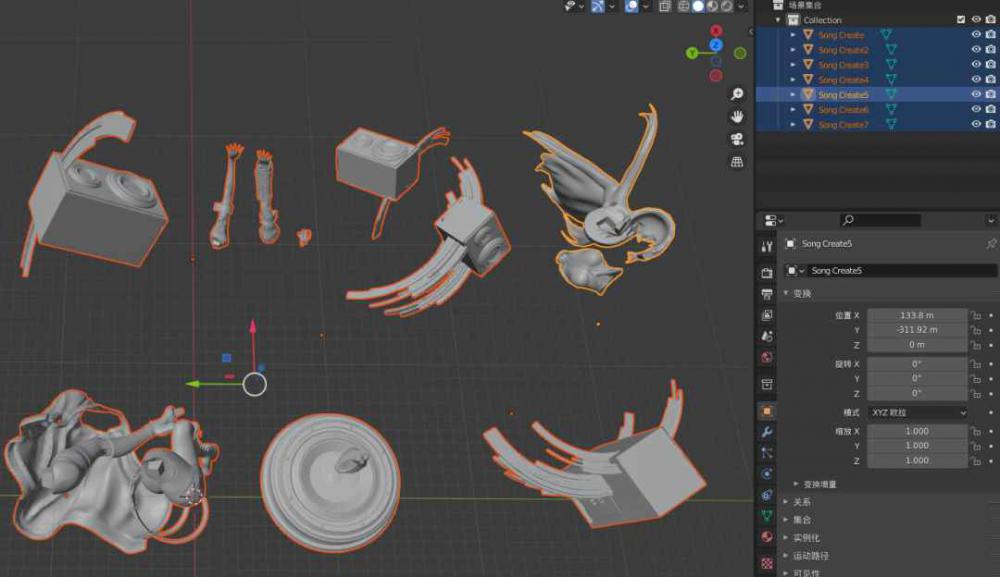Hide Song Create5 with its eye icon

[976, 94]
